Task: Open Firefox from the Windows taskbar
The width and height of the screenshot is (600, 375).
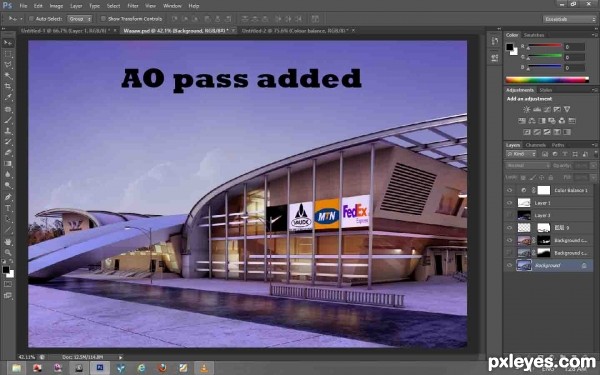Action: click(162, 368)
